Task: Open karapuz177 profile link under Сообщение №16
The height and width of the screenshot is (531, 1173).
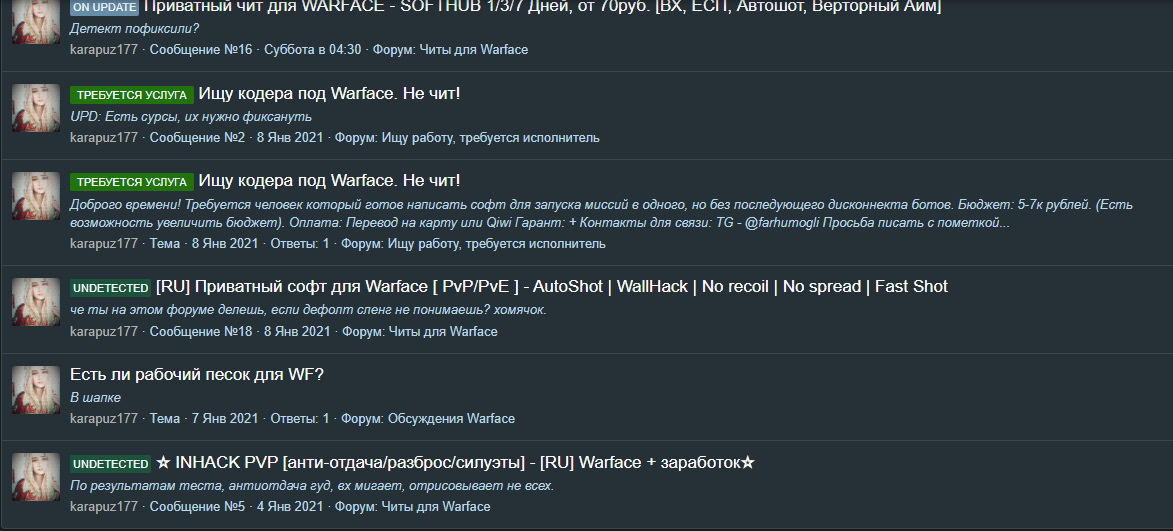Action: [x=104, y=50]
